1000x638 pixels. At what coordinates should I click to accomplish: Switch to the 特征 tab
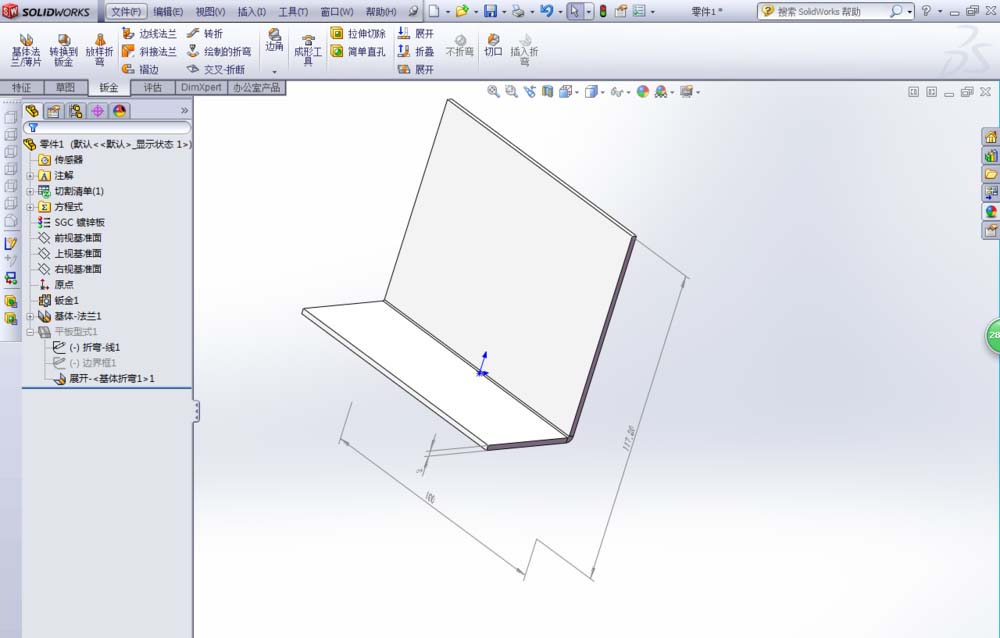click(21, 87)
